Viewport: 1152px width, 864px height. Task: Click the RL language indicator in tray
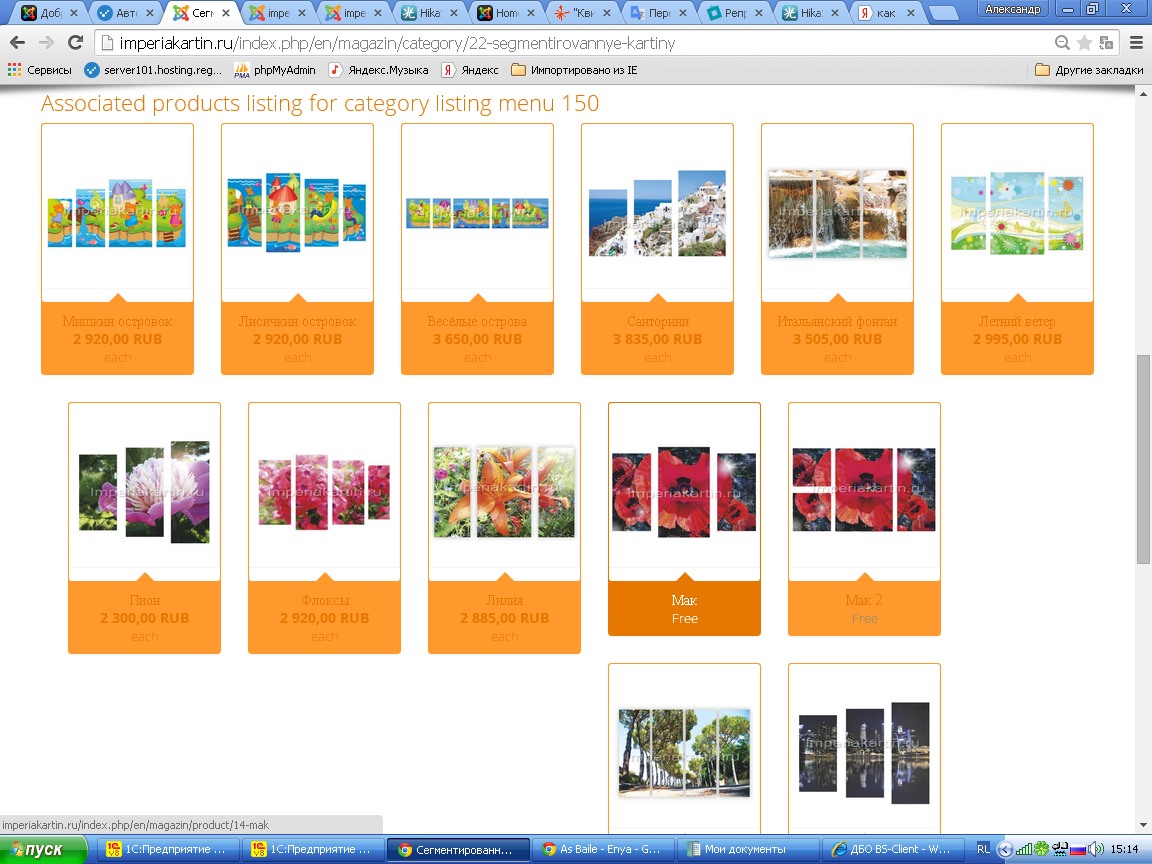click(983, 849)
